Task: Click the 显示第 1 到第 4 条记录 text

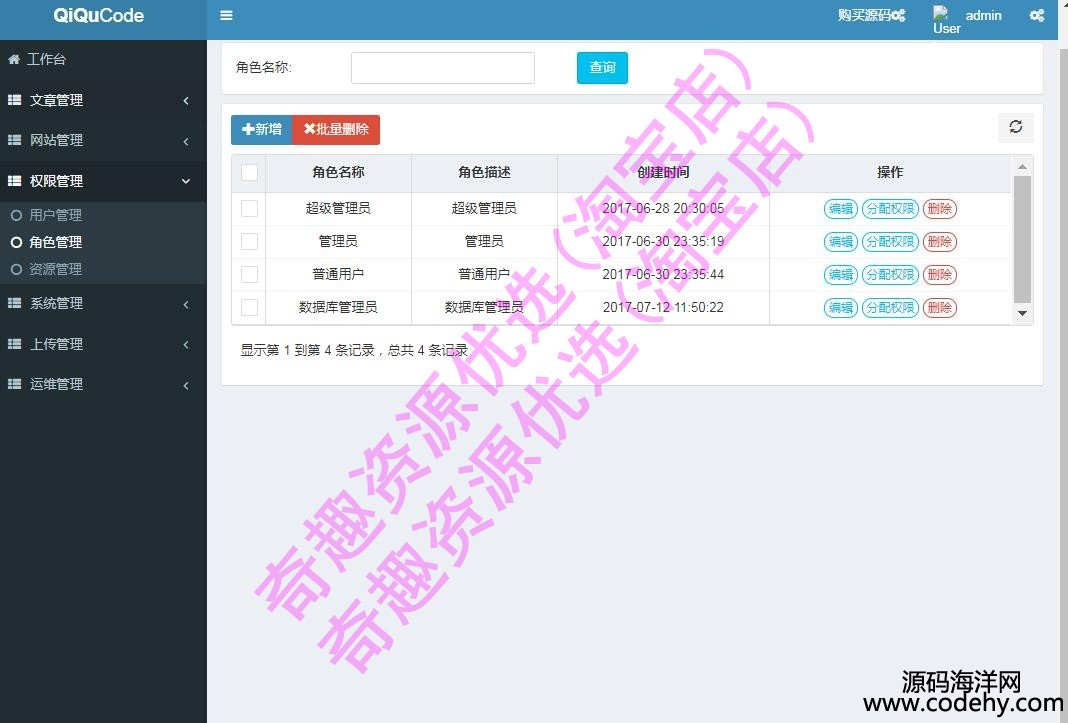Action: pyautogui.click(x=307, y=350)
